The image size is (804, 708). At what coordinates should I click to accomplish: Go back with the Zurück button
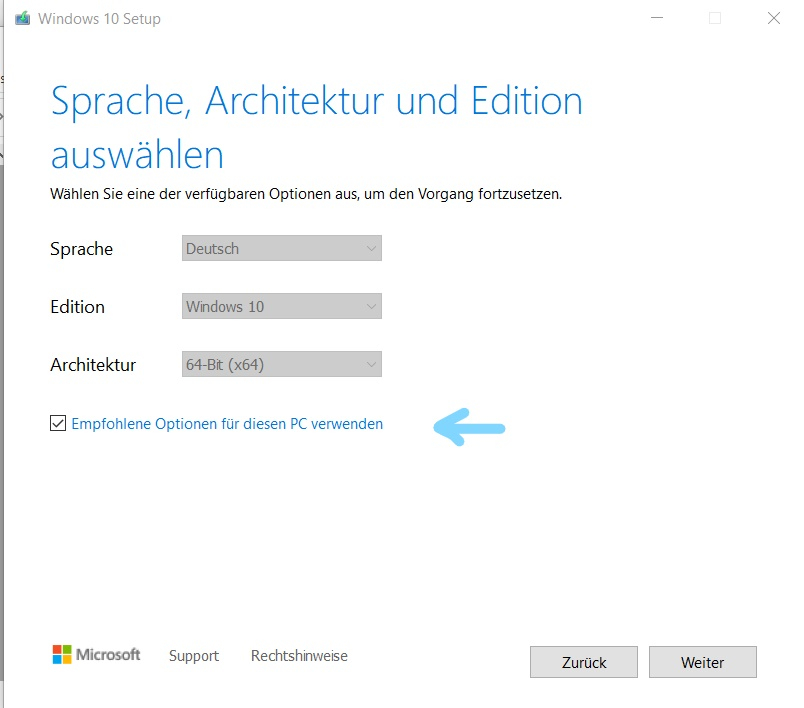[x=584, y=662]
